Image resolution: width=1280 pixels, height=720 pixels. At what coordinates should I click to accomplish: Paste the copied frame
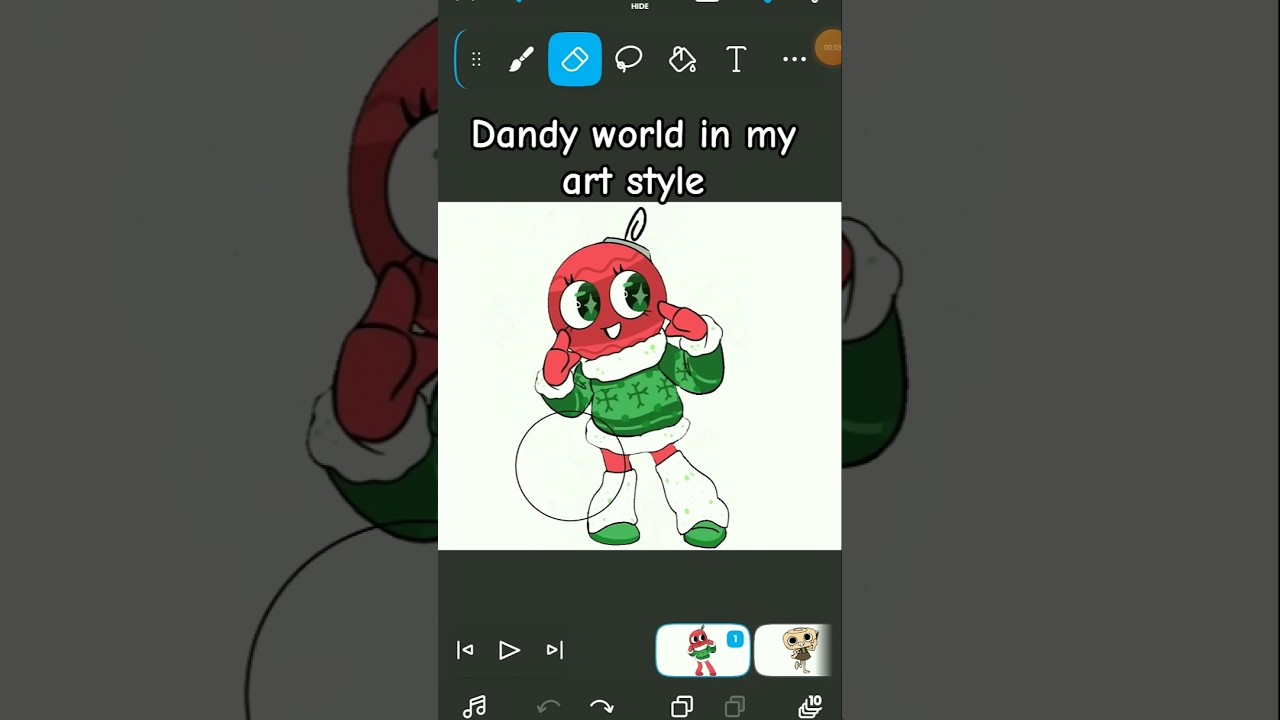pos(735,707)
